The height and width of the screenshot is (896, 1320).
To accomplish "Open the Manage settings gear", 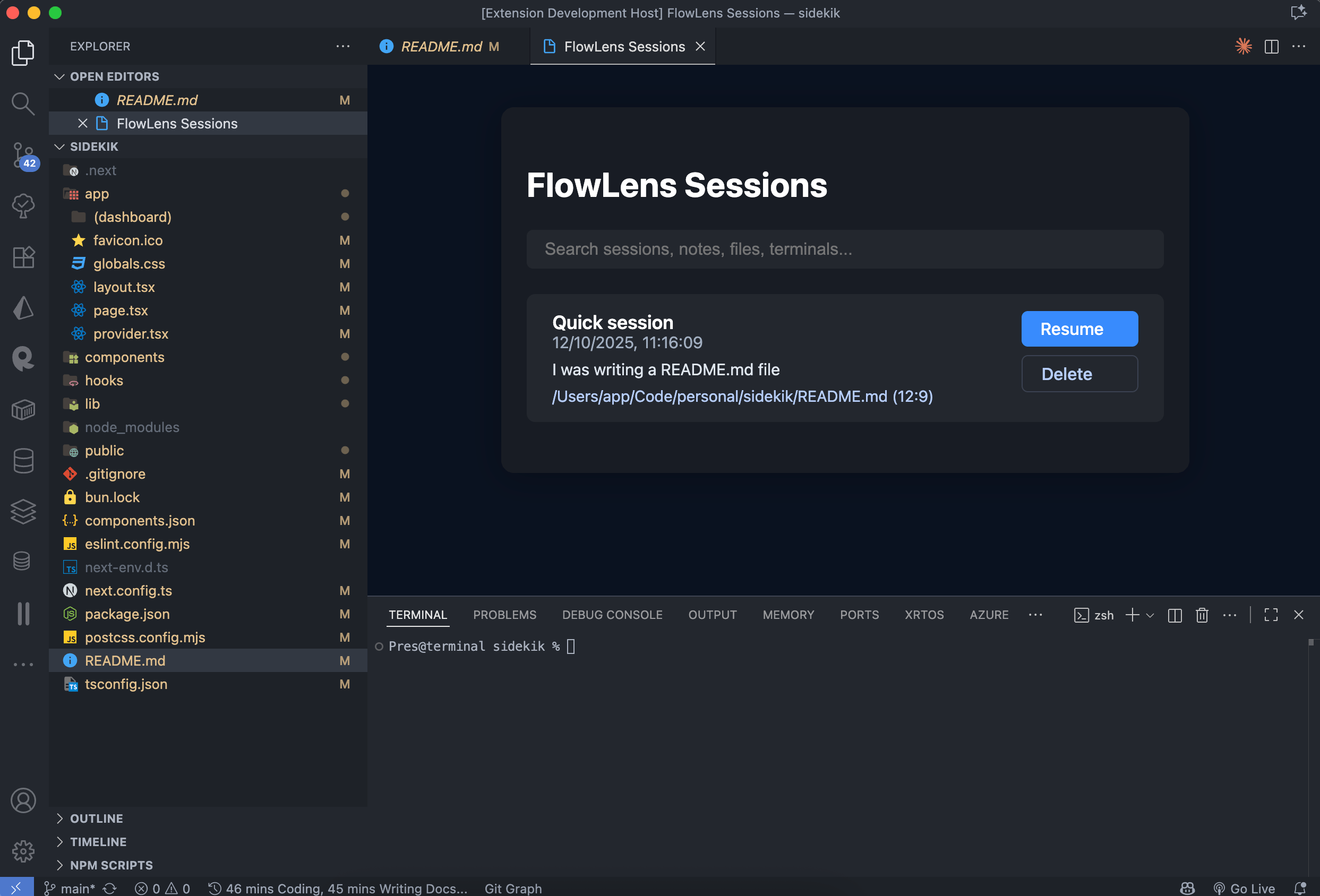I will 23,851.
